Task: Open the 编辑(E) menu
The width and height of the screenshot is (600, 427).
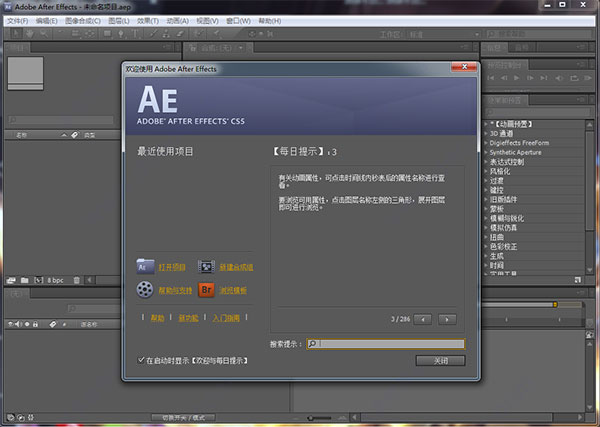Action: (x=46, y=21)
